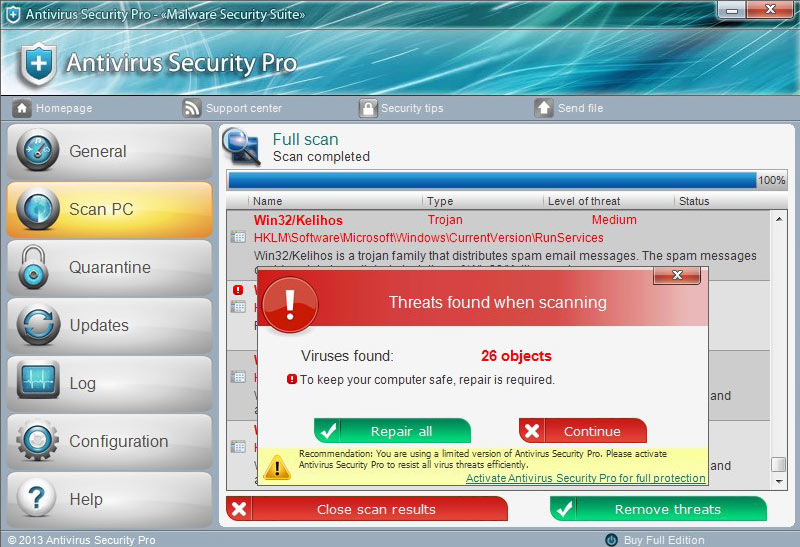Click the 'Scan completed' status text
800x547 pixels.
click(321, 157)
